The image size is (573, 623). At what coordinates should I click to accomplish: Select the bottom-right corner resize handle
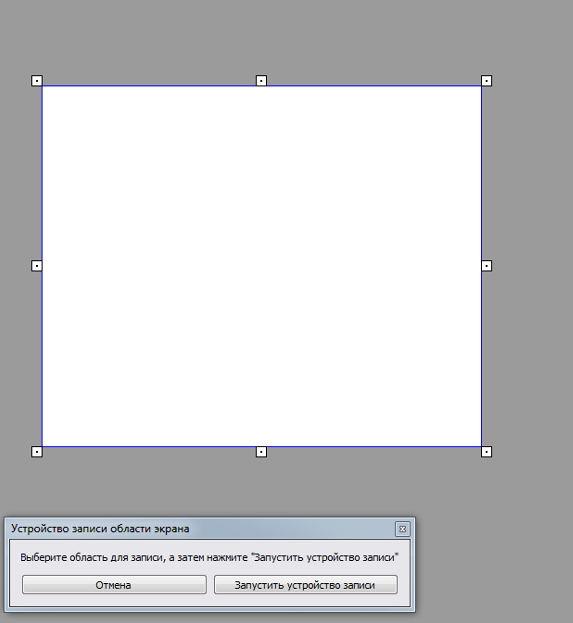point(486,452)
